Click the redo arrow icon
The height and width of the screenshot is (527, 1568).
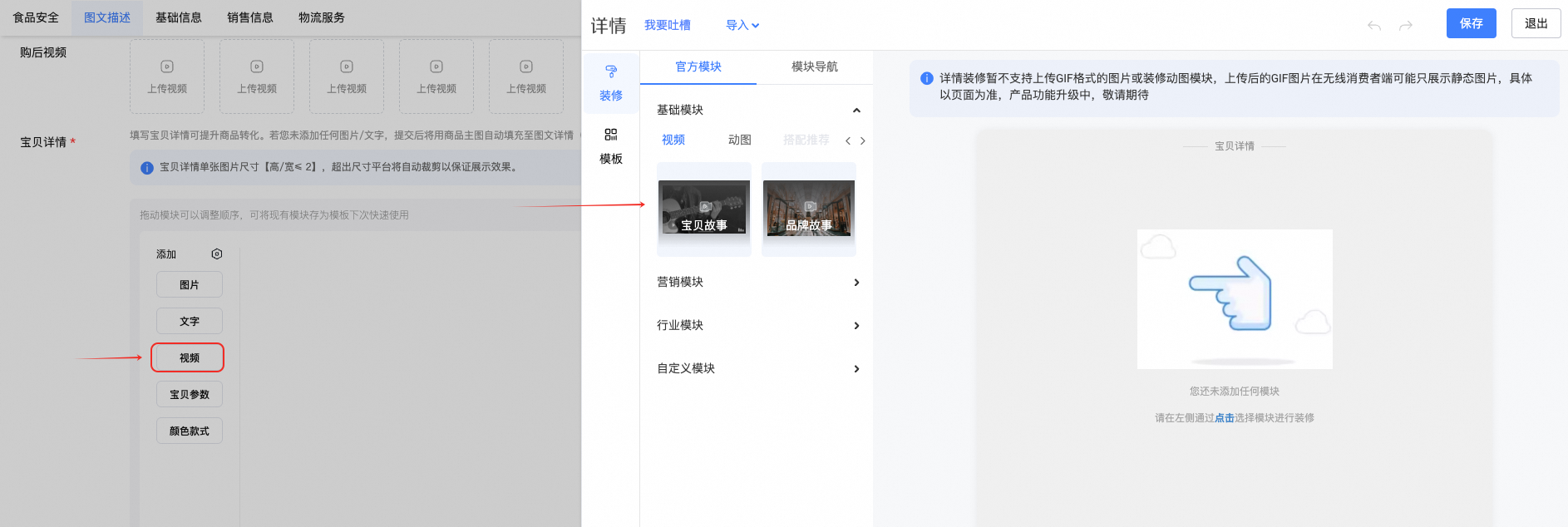(1406, 26)
